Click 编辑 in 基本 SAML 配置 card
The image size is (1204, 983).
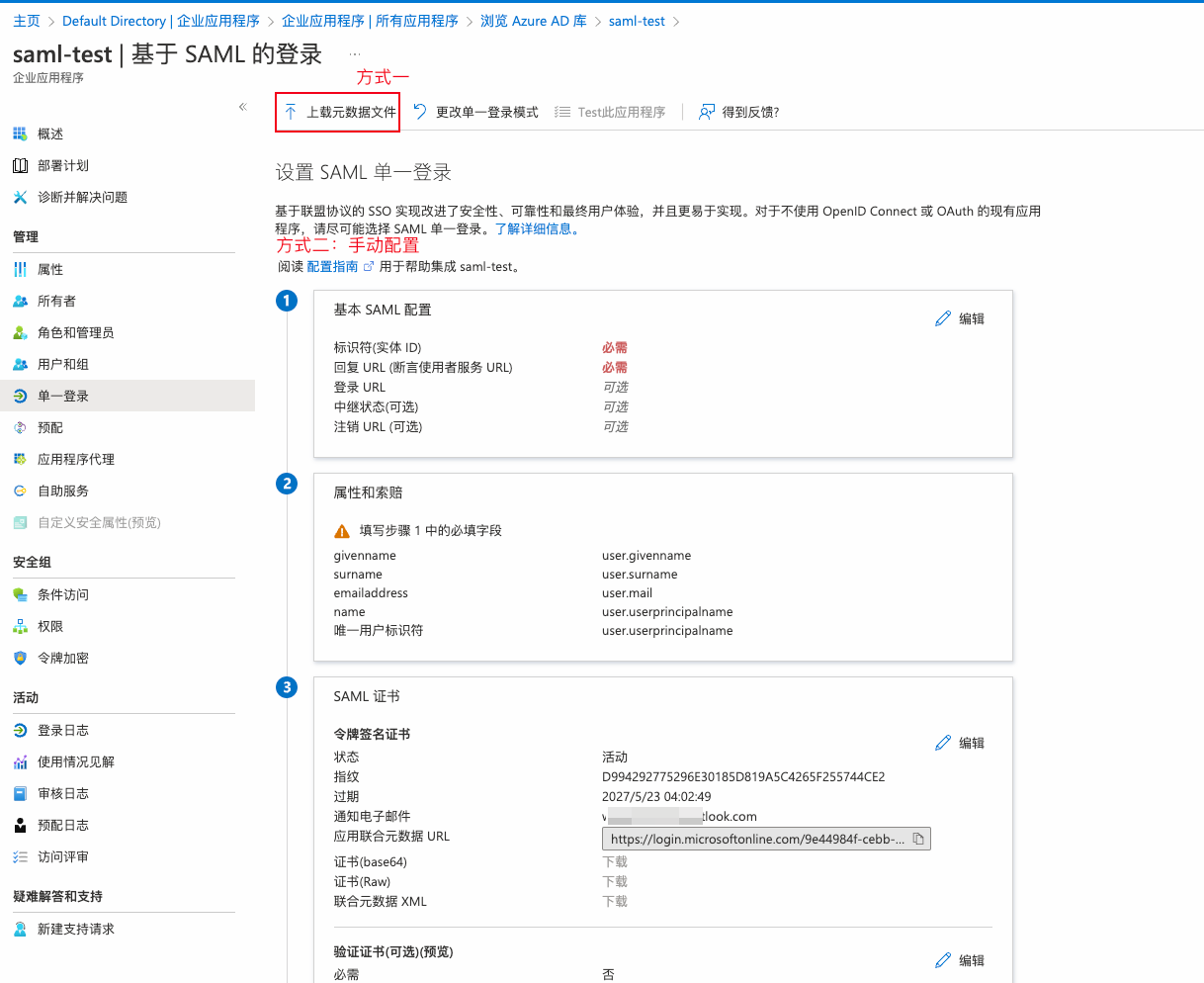tap(972, 318)
